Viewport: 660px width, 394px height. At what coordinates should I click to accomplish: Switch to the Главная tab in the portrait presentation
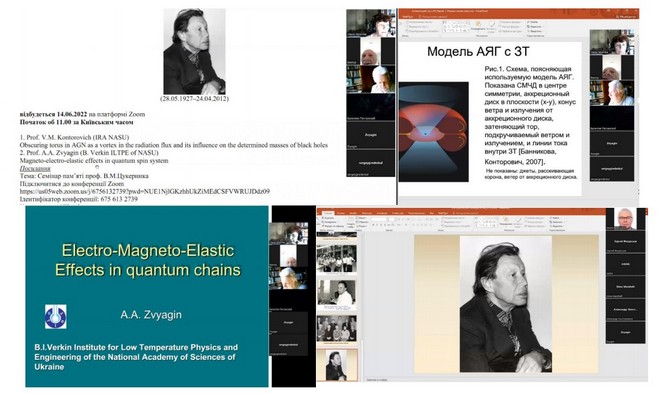[327, 213]
